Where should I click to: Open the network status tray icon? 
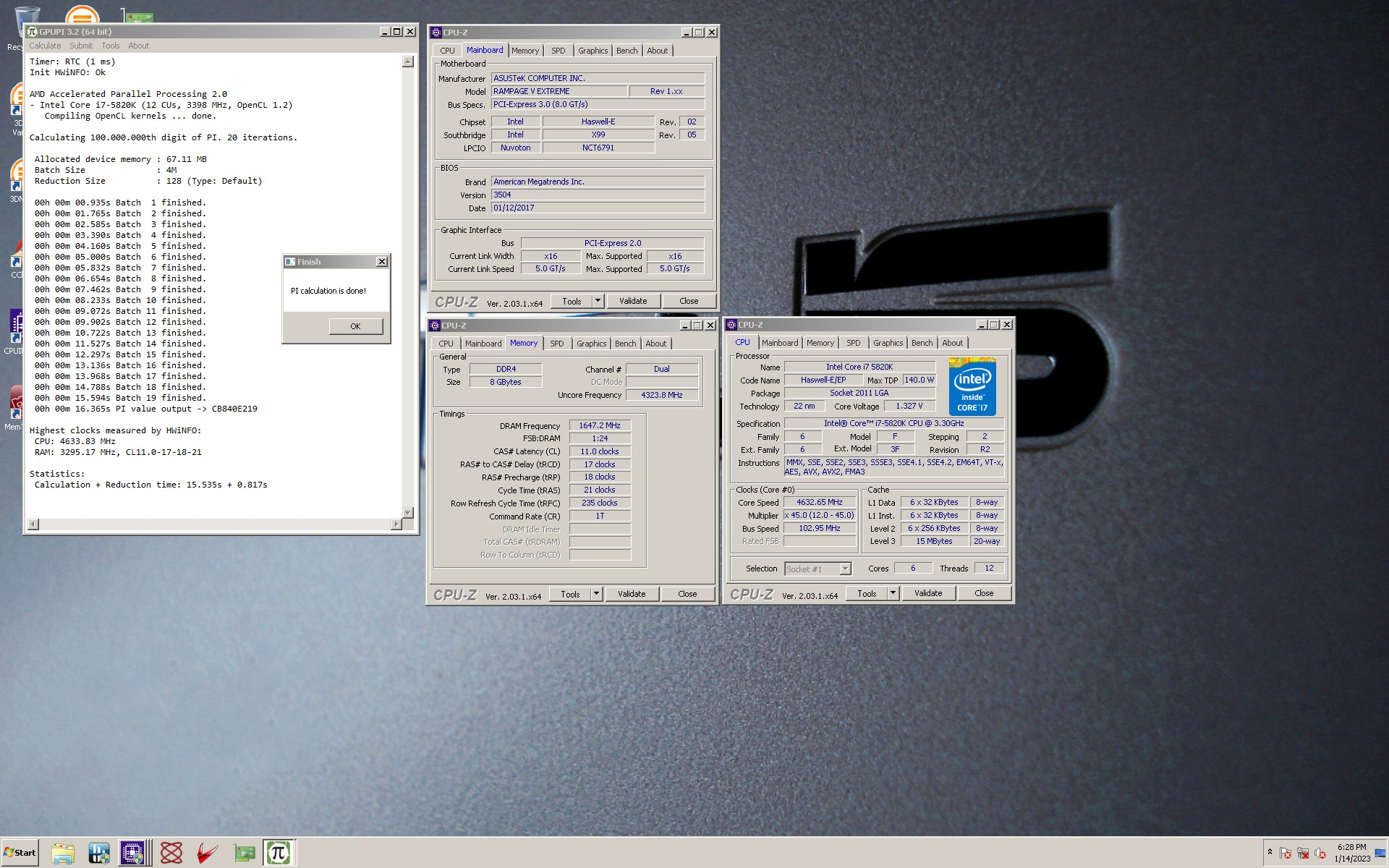point(1303,853)
